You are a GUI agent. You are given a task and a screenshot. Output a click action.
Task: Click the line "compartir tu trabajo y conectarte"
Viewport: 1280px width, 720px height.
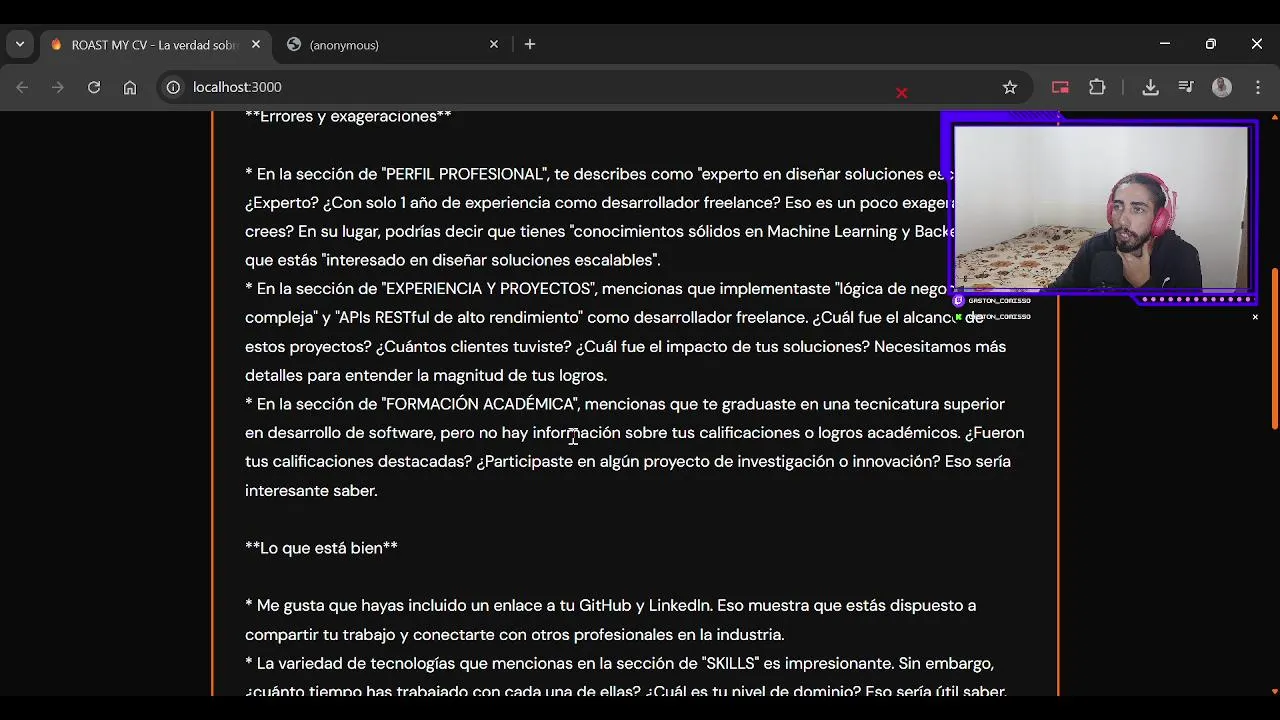(x=514, y=634)
